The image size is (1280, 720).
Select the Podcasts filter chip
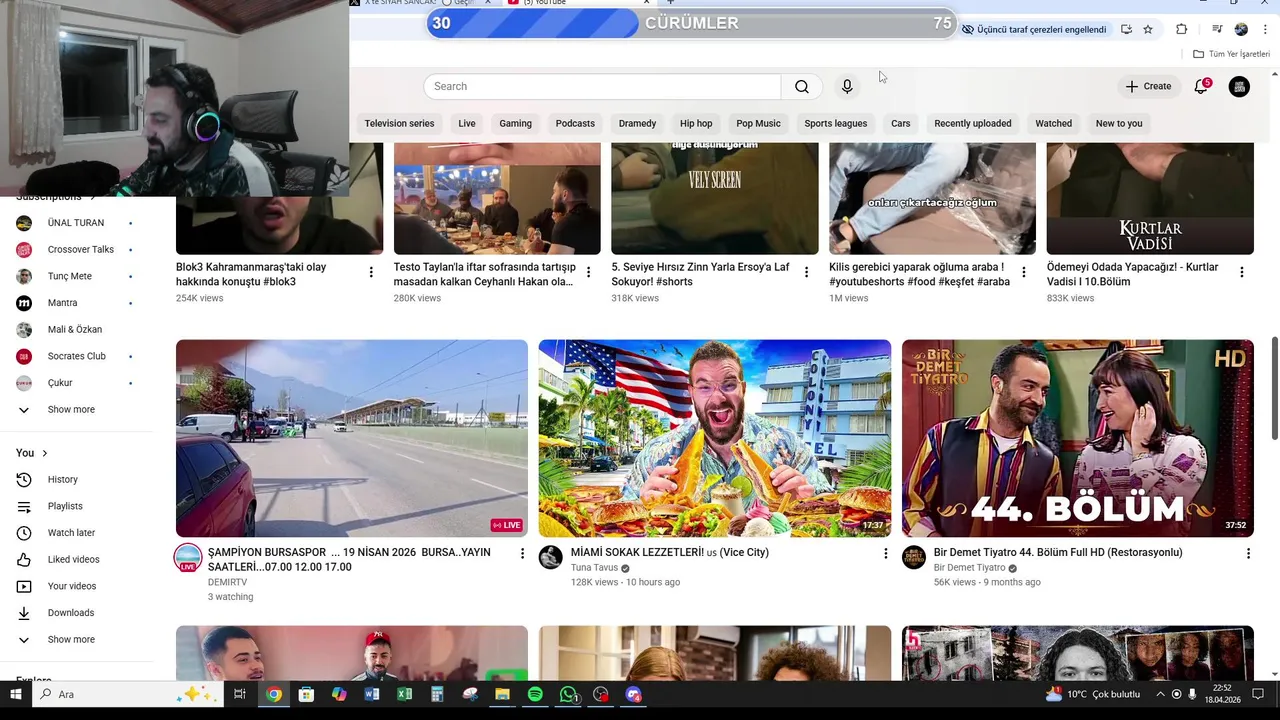pyautogui.click(x=575, y=124)
